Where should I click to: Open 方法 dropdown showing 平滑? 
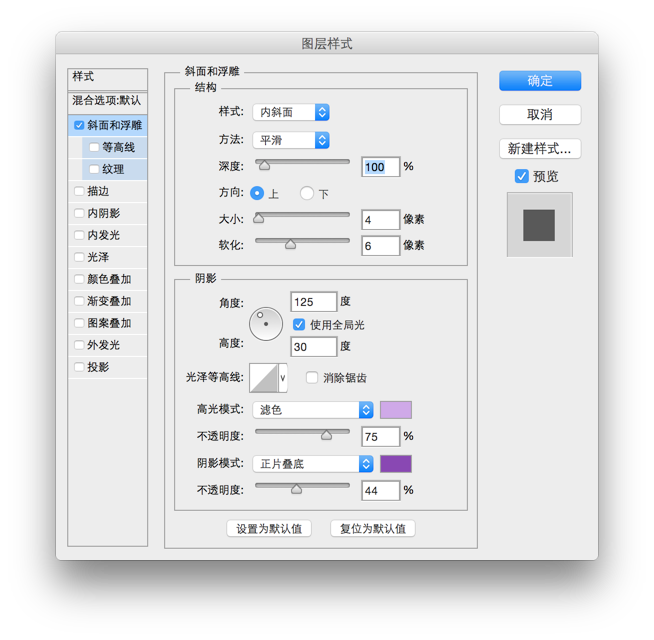click(291, 140)
